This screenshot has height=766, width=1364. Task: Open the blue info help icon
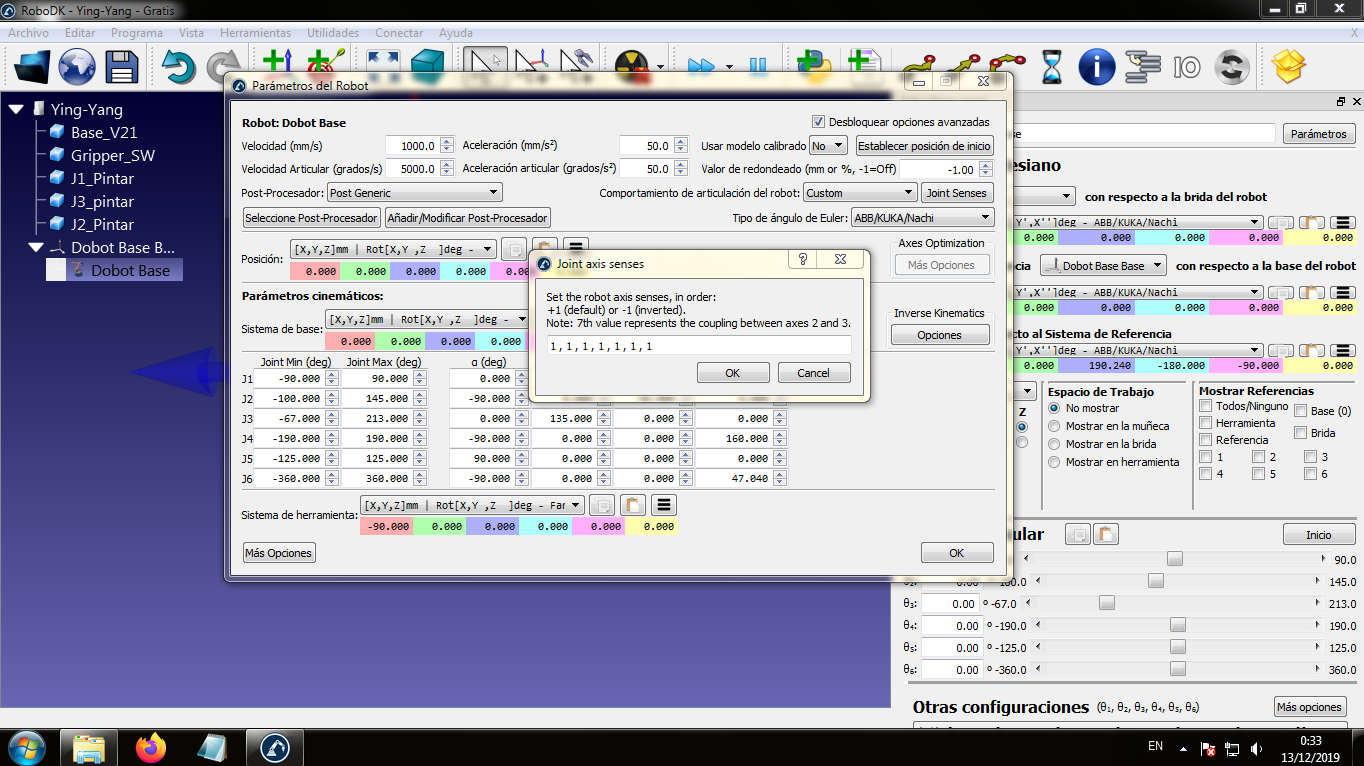tap(1096, 68)
